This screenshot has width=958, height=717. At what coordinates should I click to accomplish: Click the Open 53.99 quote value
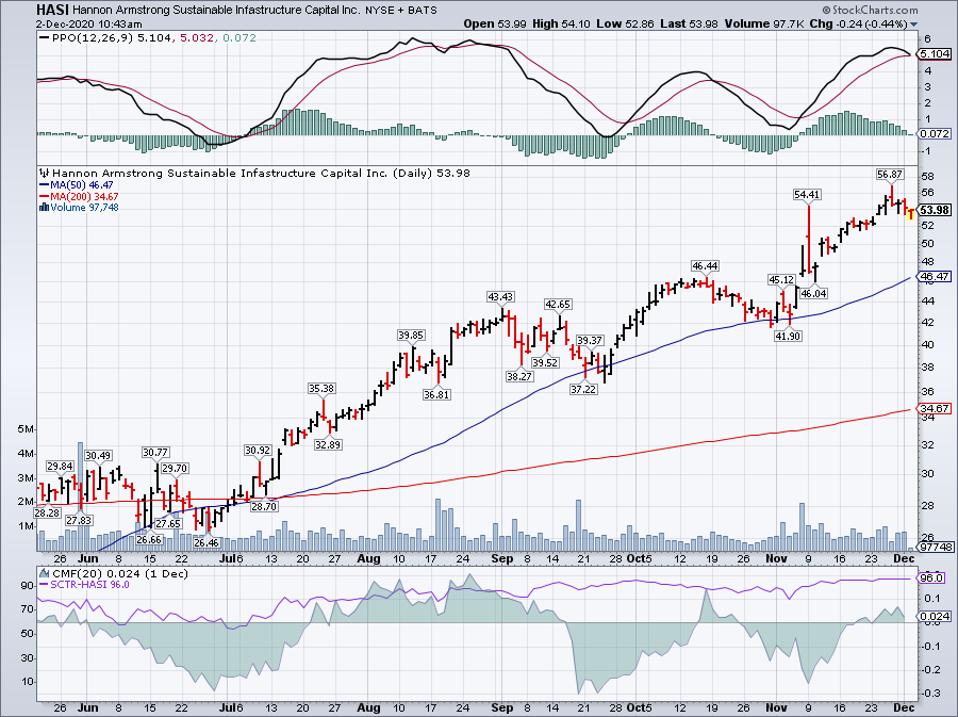[496, 24]
